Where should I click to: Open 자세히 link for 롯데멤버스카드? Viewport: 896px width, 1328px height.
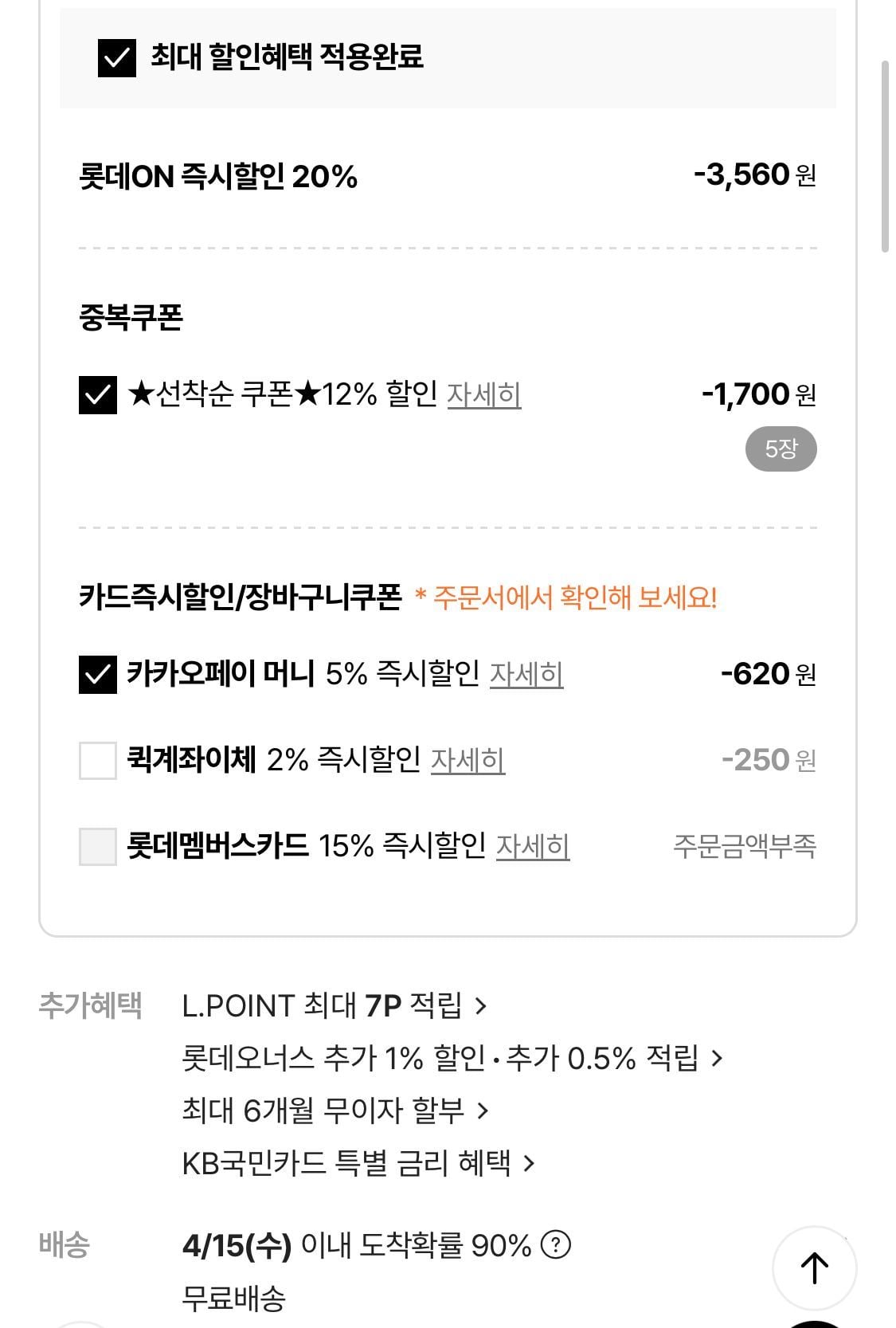coord(532,846)
